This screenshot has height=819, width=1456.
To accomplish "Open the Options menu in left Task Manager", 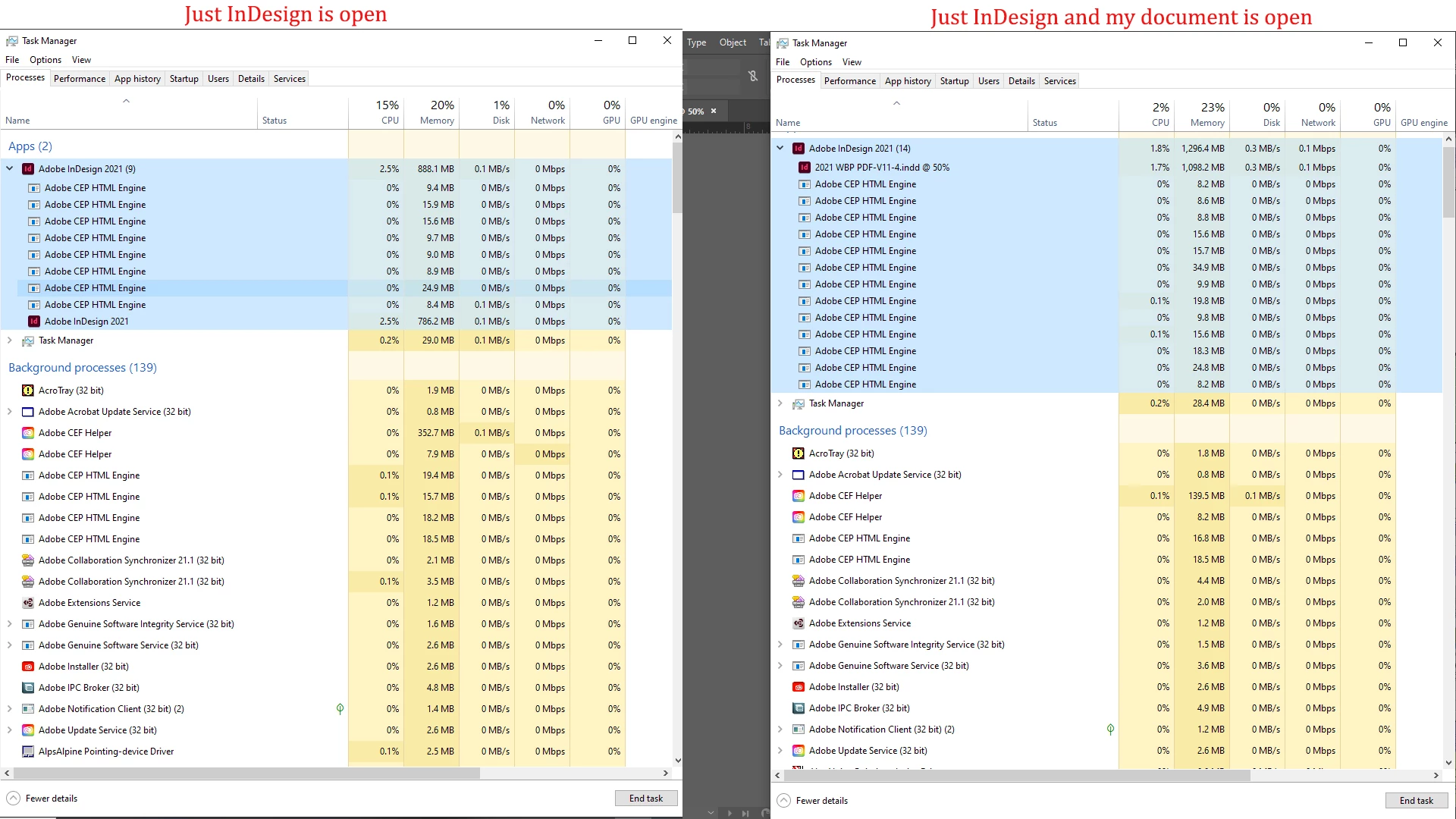I will (45, 60).
